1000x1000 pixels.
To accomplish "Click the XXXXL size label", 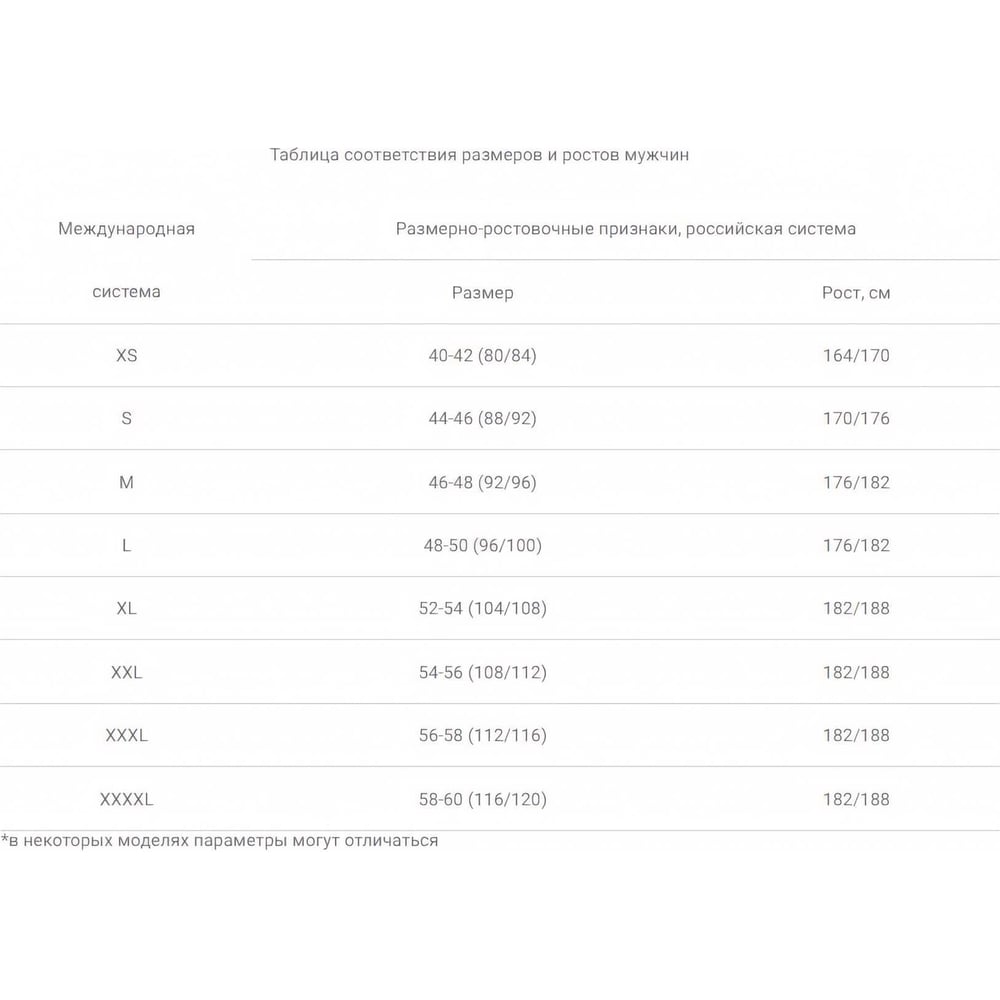I will click(126, 799).
